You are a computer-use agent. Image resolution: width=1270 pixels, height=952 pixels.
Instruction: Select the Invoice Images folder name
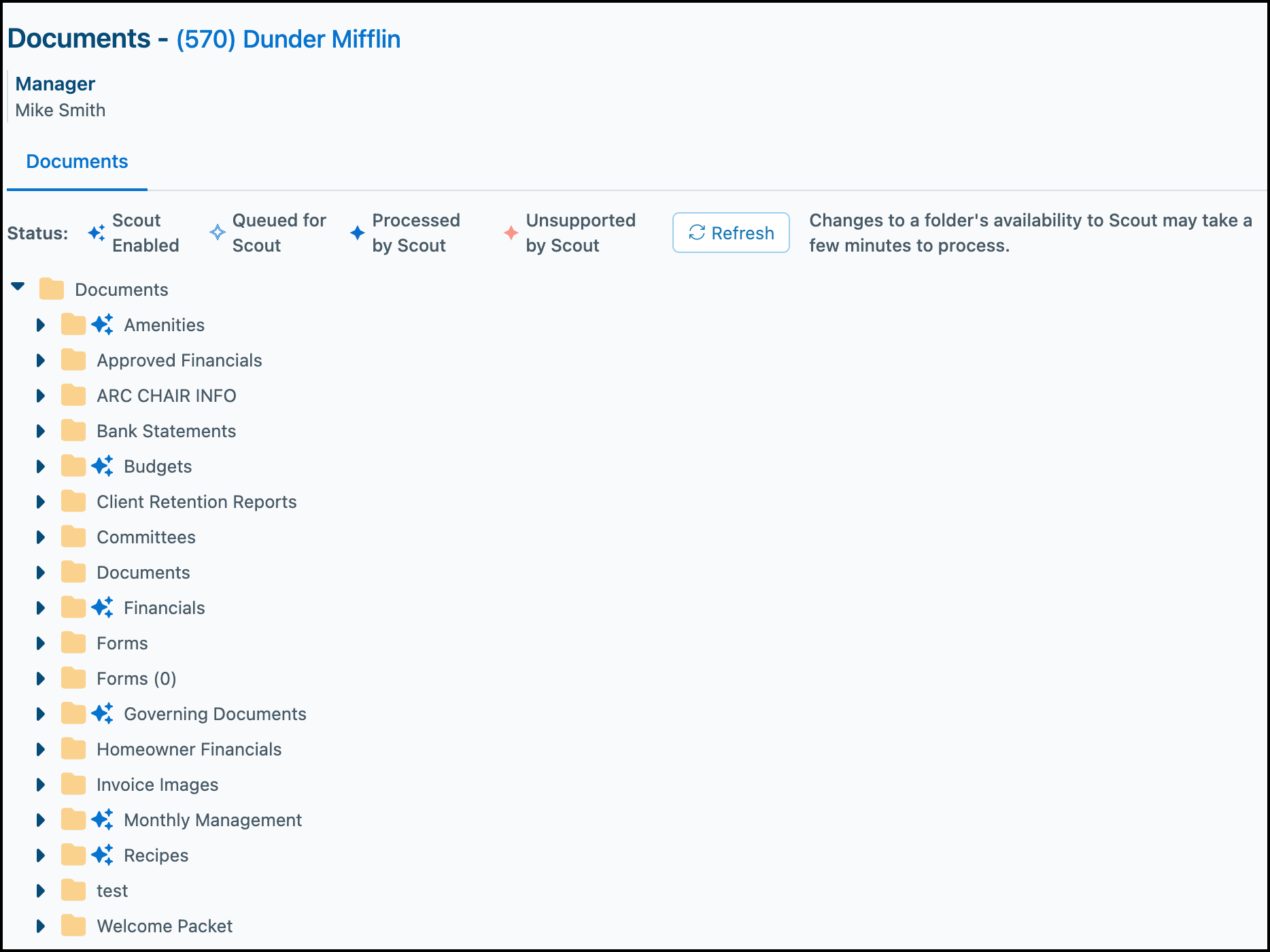pyautogui.click(x=158, y=785)
